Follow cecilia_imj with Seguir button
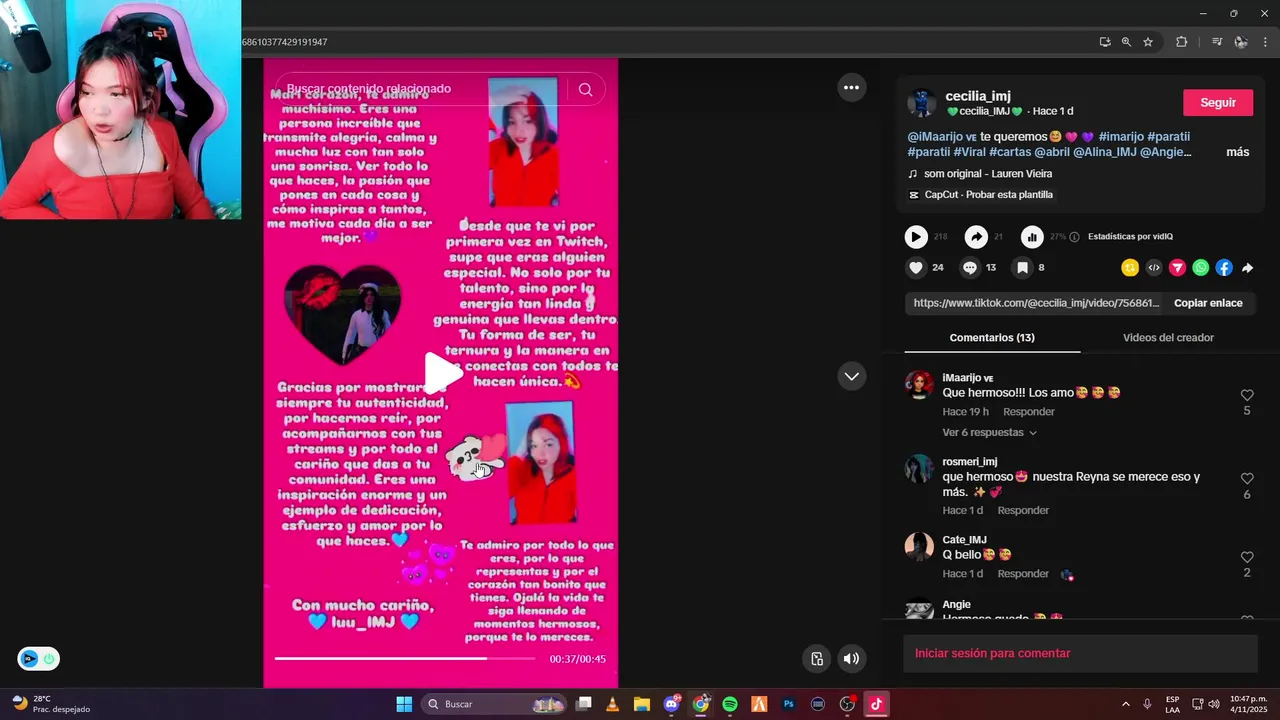Screen dimensions: 1280x720 tap(1218, 103)
